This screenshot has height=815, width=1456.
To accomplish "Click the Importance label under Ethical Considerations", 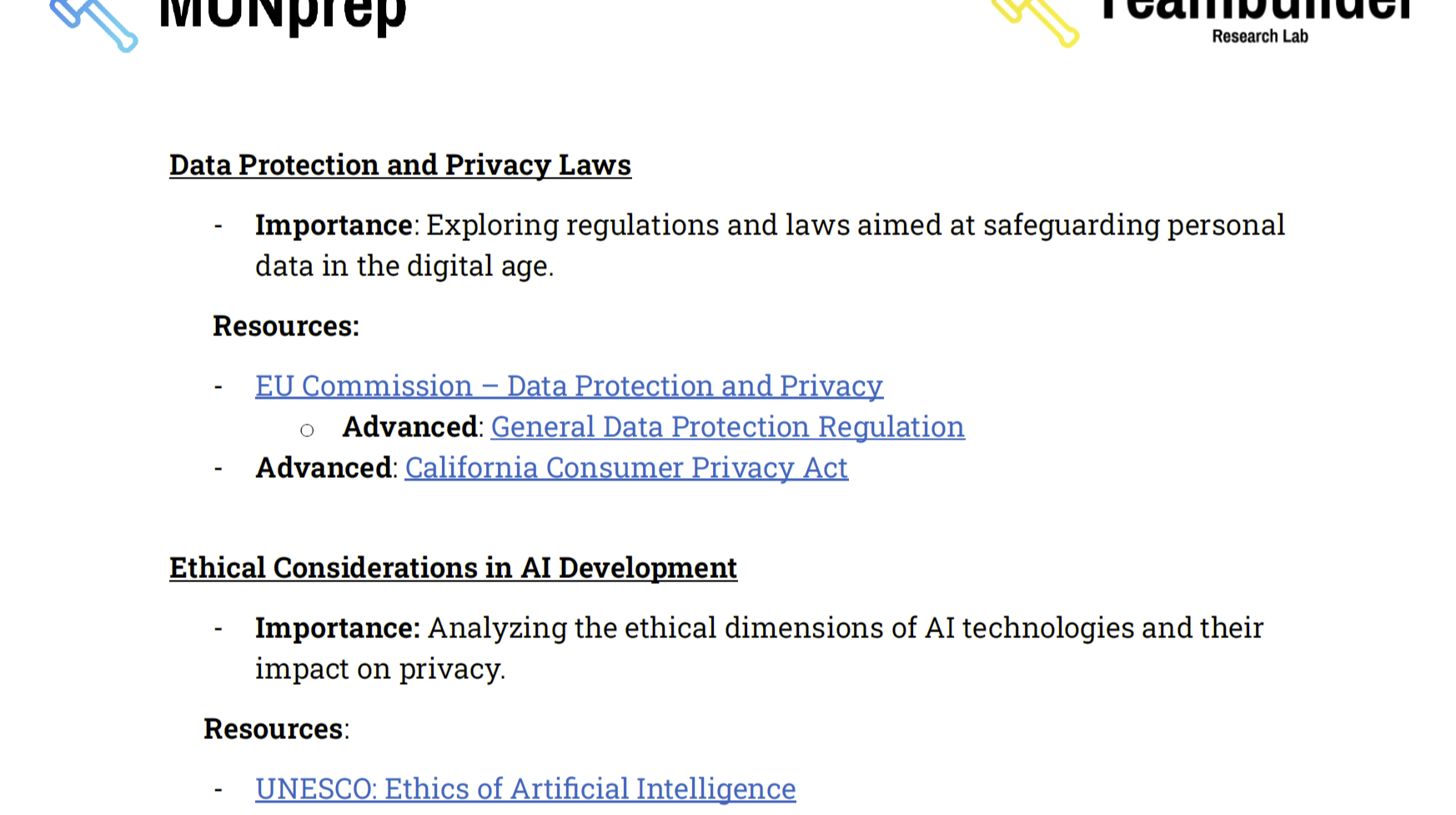I will tap(338, 628).
